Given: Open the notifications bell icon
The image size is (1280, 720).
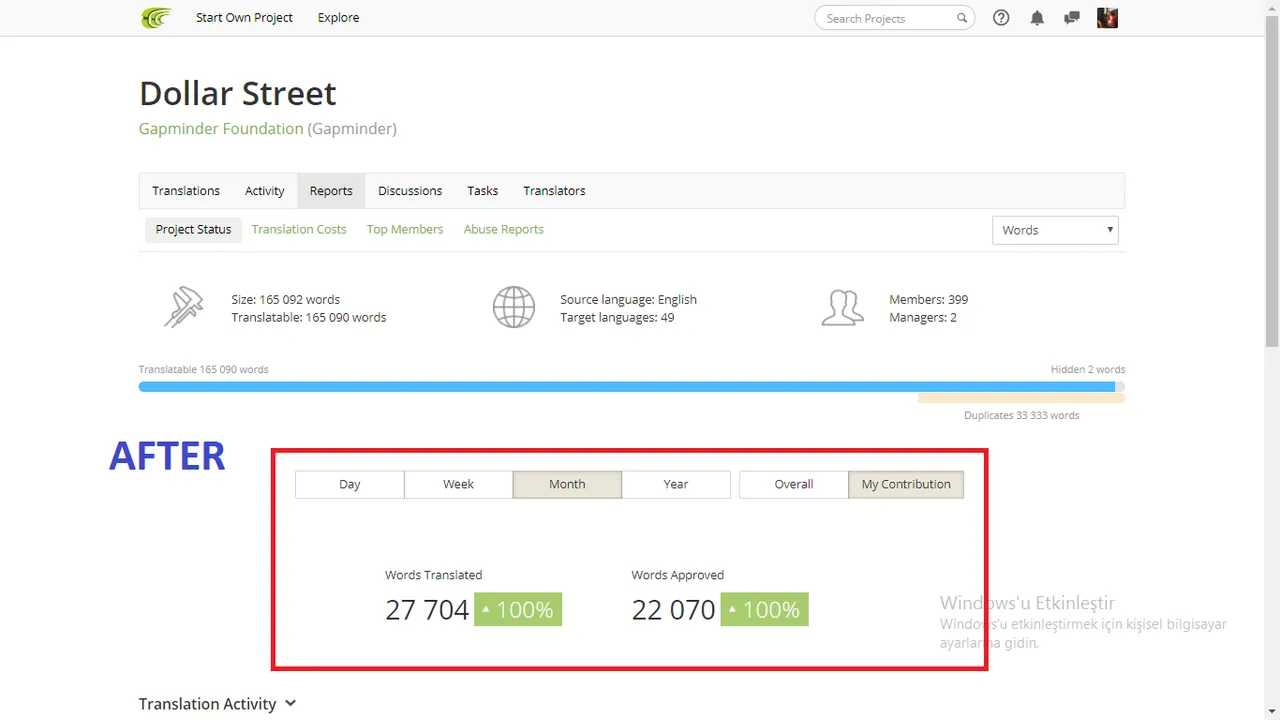Looking at the screenshot, I should pos(1037,18).
